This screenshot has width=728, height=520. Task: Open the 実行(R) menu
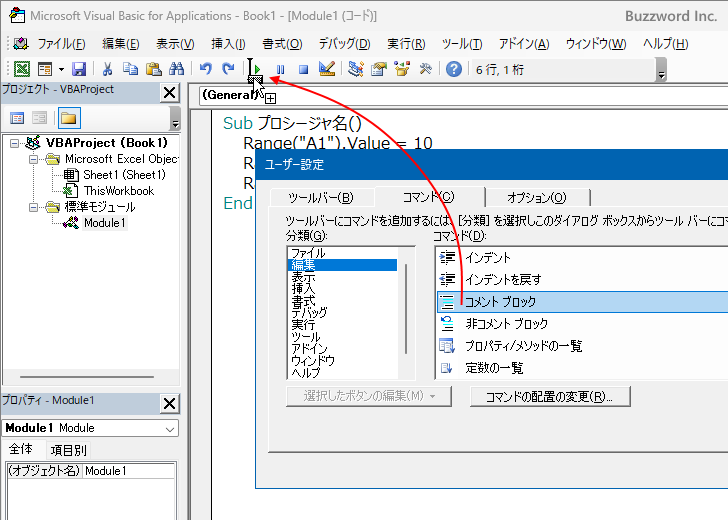(x=406, y=44)
